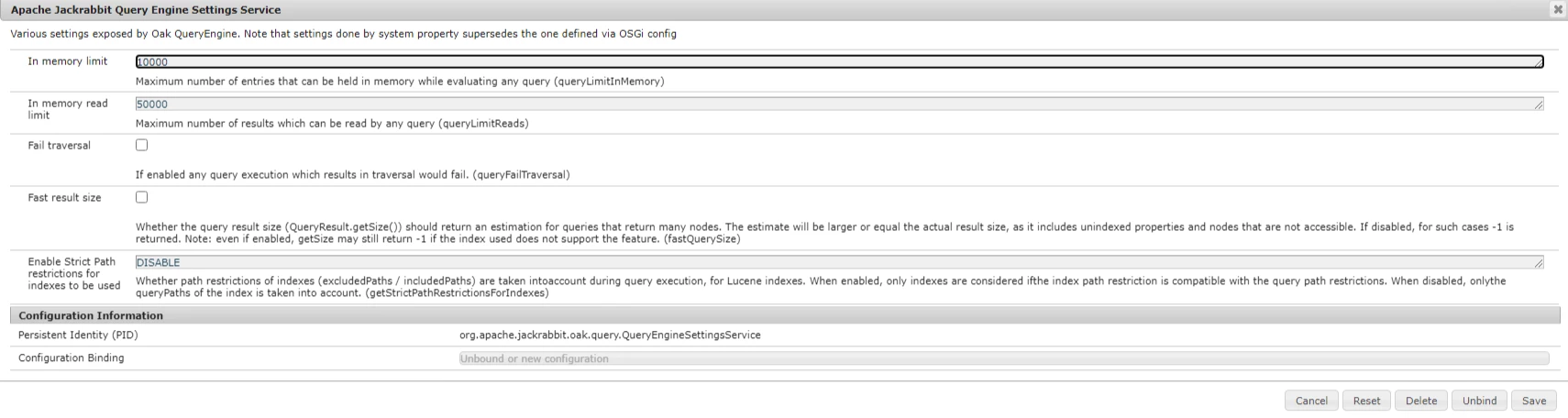Delete this configuration
1568x418 pixels.
point(1421,401)
